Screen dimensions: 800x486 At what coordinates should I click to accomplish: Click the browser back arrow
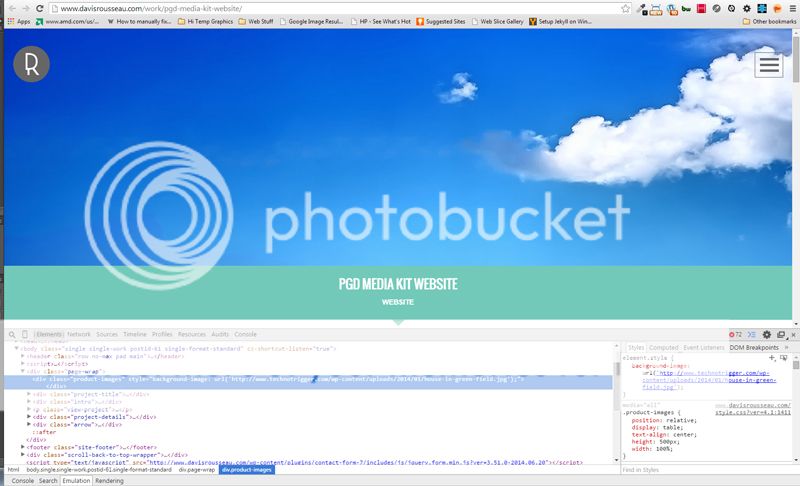point(9,8)
